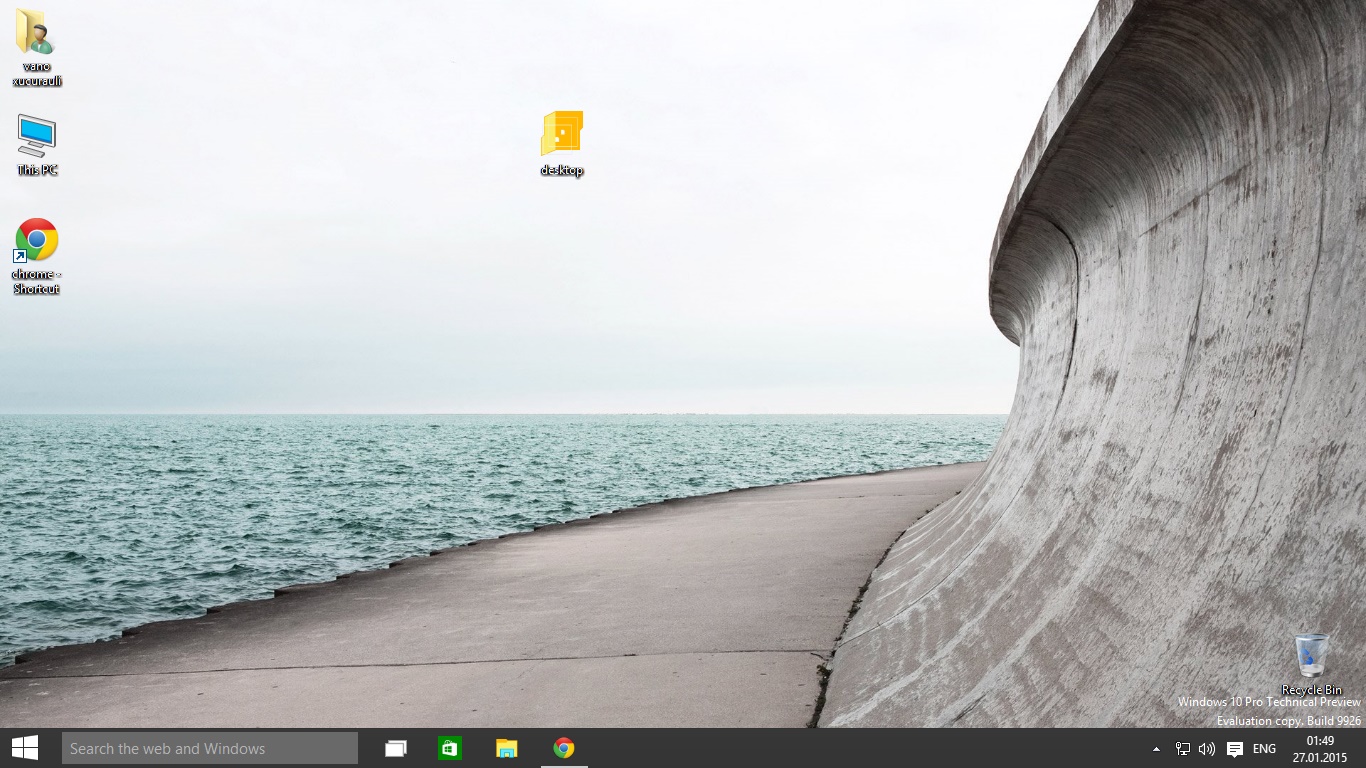Open the ENG input language switcher

click(x=1264, y=749)
